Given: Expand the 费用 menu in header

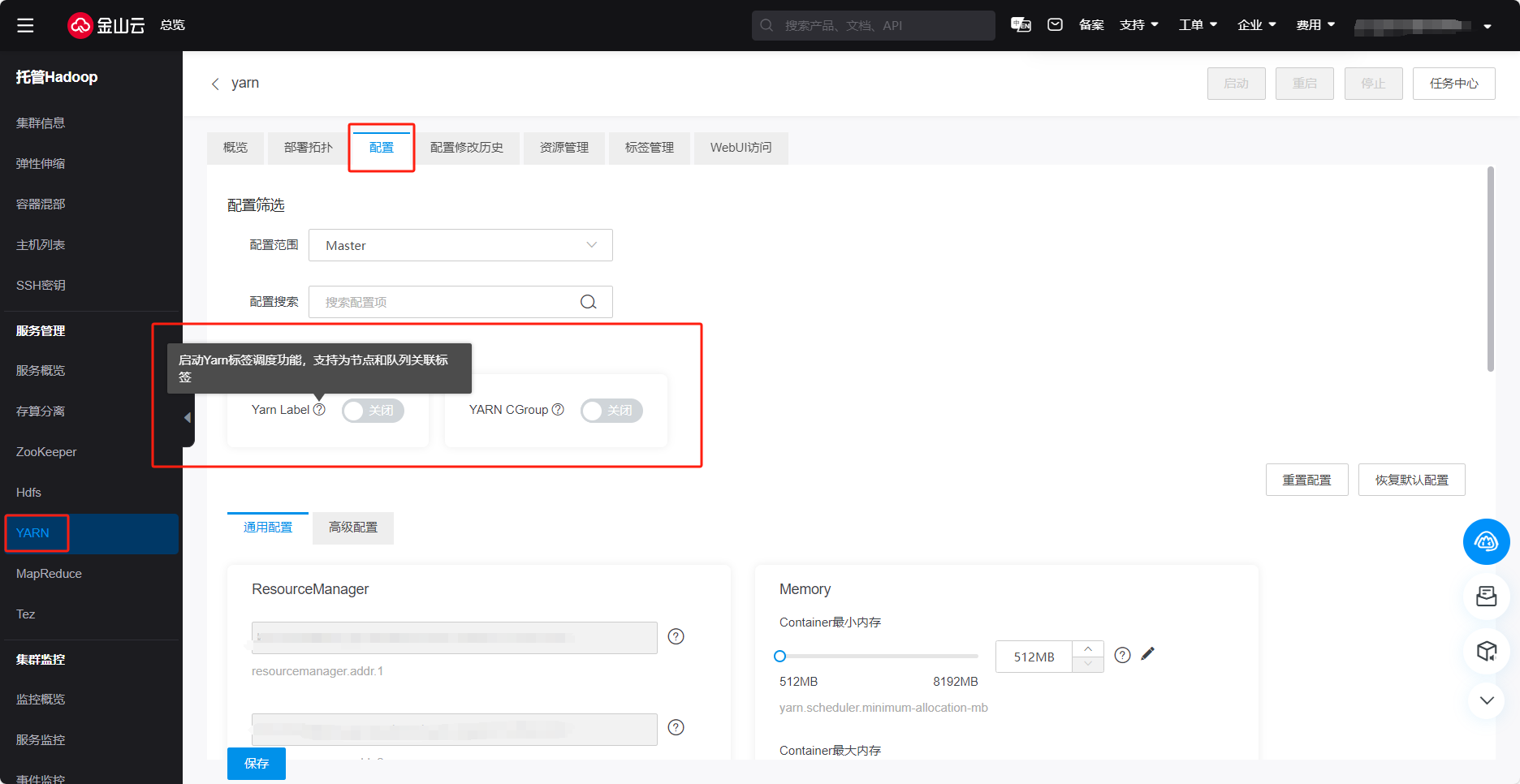Looking at the screenshot, I should (1315, 25).
